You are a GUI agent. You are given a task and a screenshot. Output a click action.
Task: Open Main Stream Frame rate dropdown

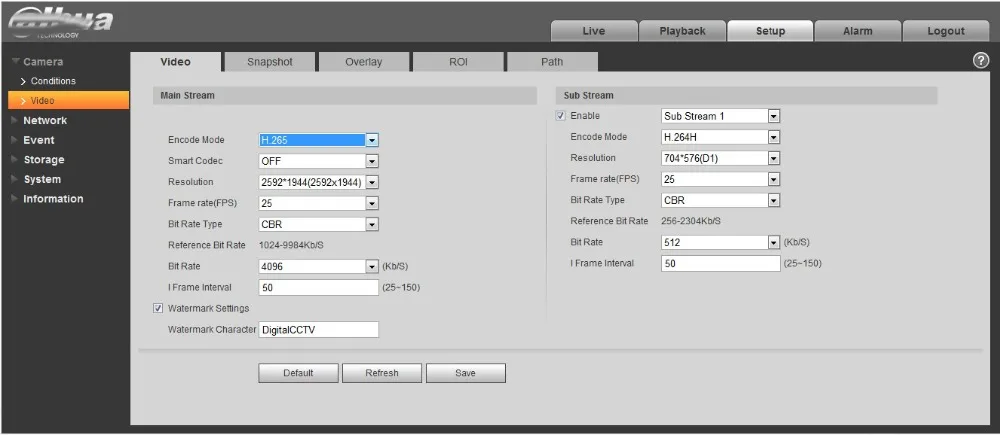[x=318, y=203]
